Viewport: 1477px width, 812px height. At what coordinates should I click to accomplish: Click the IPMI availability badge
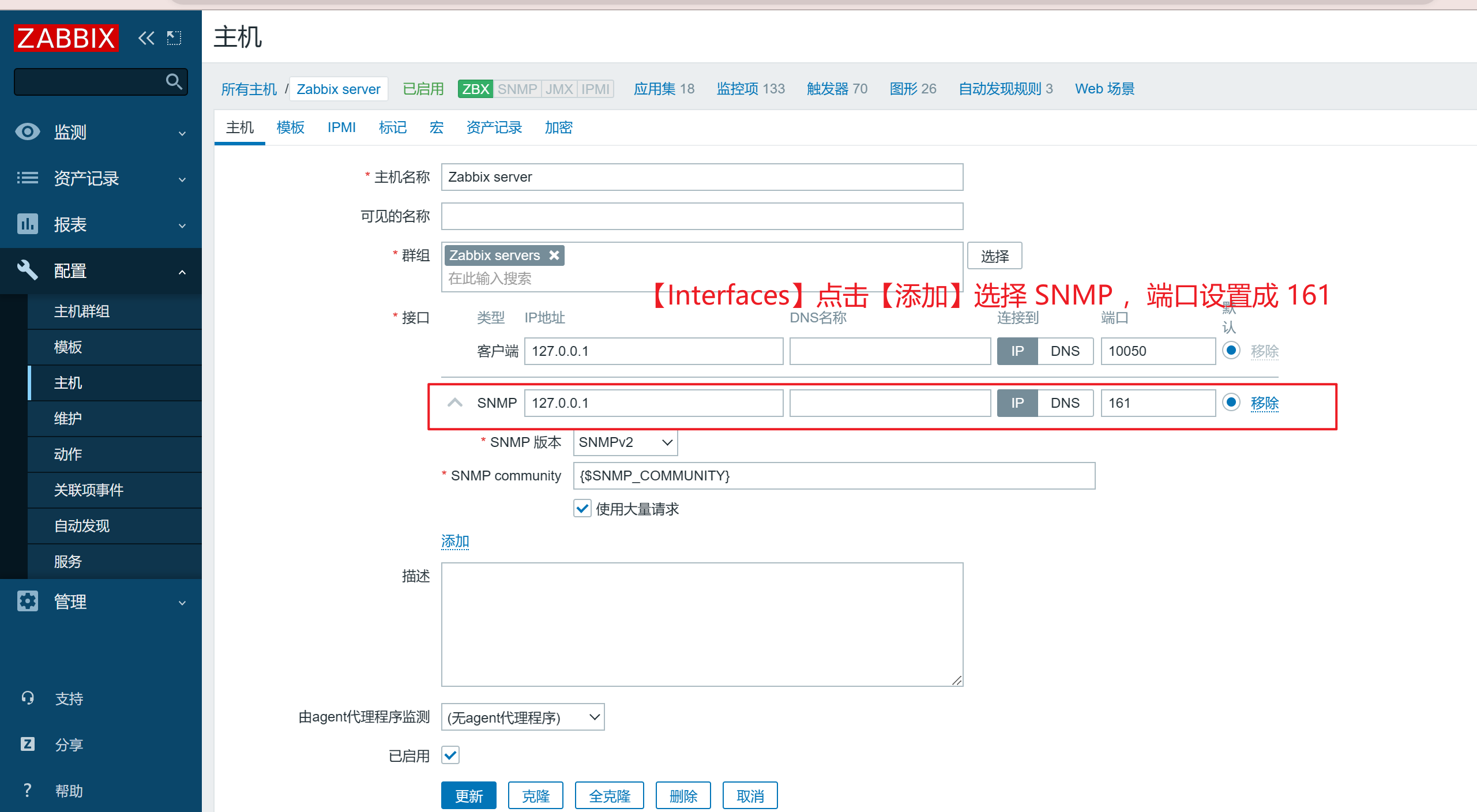(595, 89)
